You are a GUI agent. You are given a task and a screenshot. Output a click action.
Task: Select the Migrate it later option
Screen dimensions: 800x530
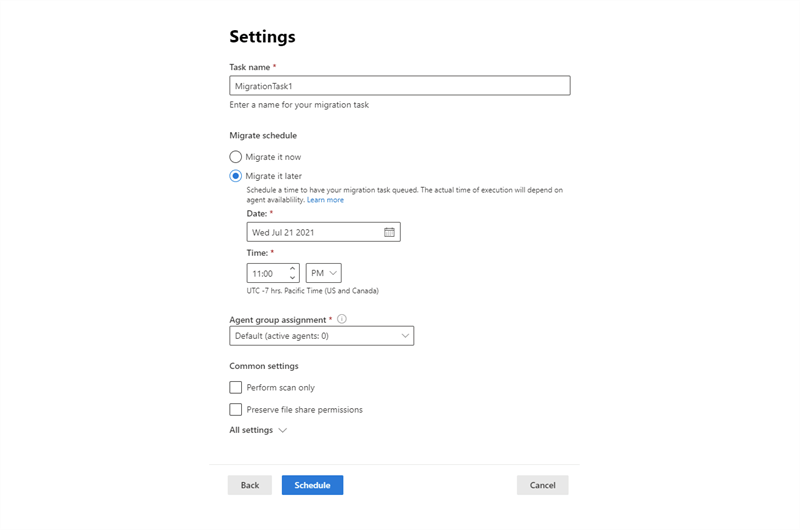[x=236, y=176]
